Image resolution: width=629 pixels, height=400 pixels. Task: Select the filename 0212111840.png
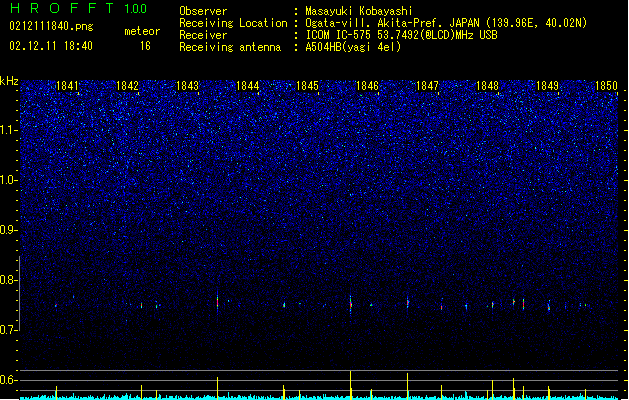click(51, 26)
